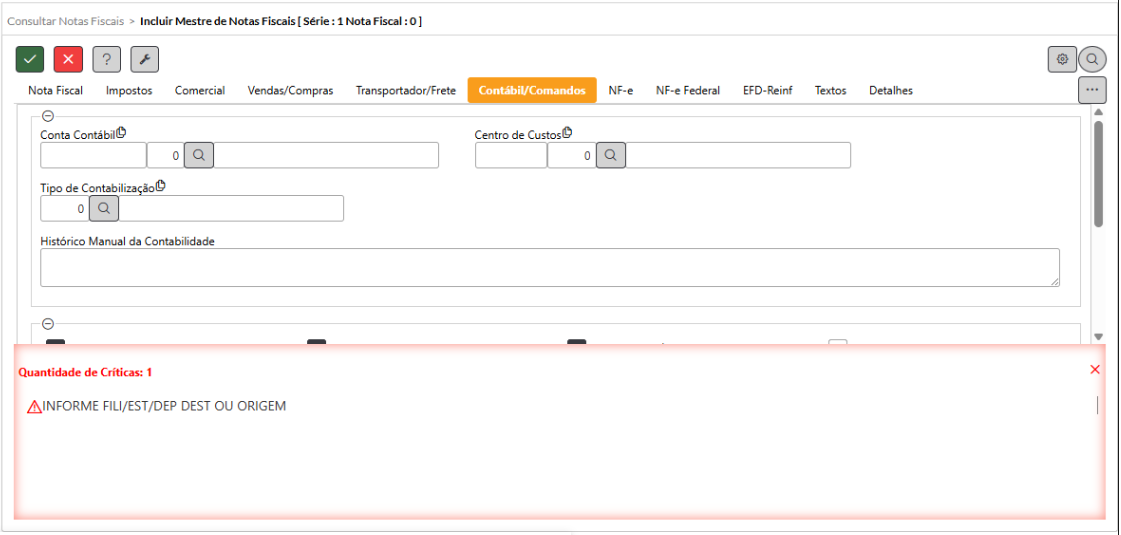
Task: Go back to Consultar Notas Fiscais breadcrumb
Action: click(65, 20)
